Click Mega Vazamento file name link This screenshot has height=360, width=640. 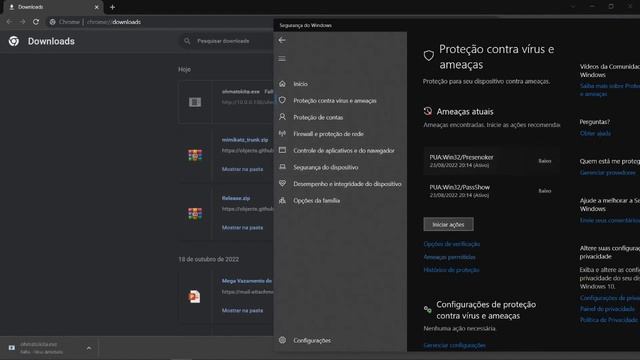[247, 281]
